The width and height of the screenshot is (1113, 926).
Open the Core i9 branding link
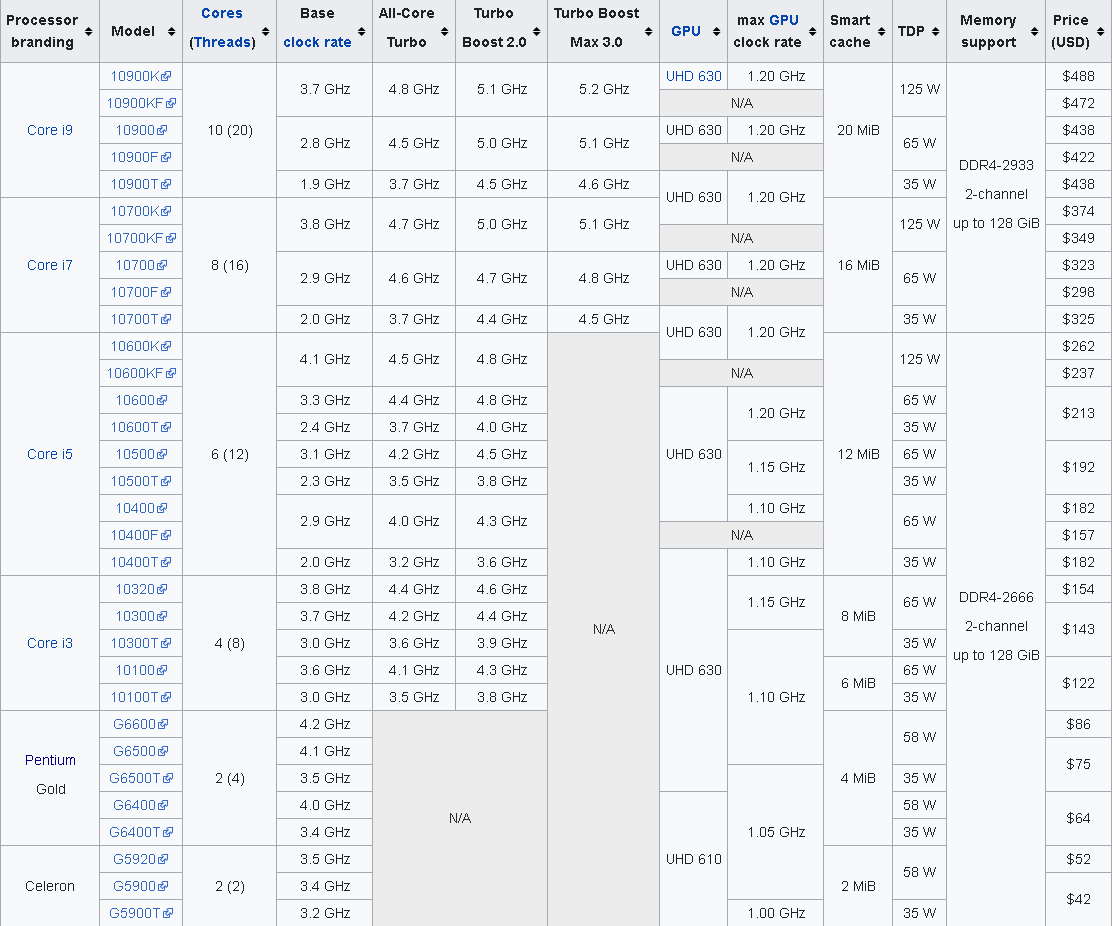pyautogui.click(x=50, y=130)
